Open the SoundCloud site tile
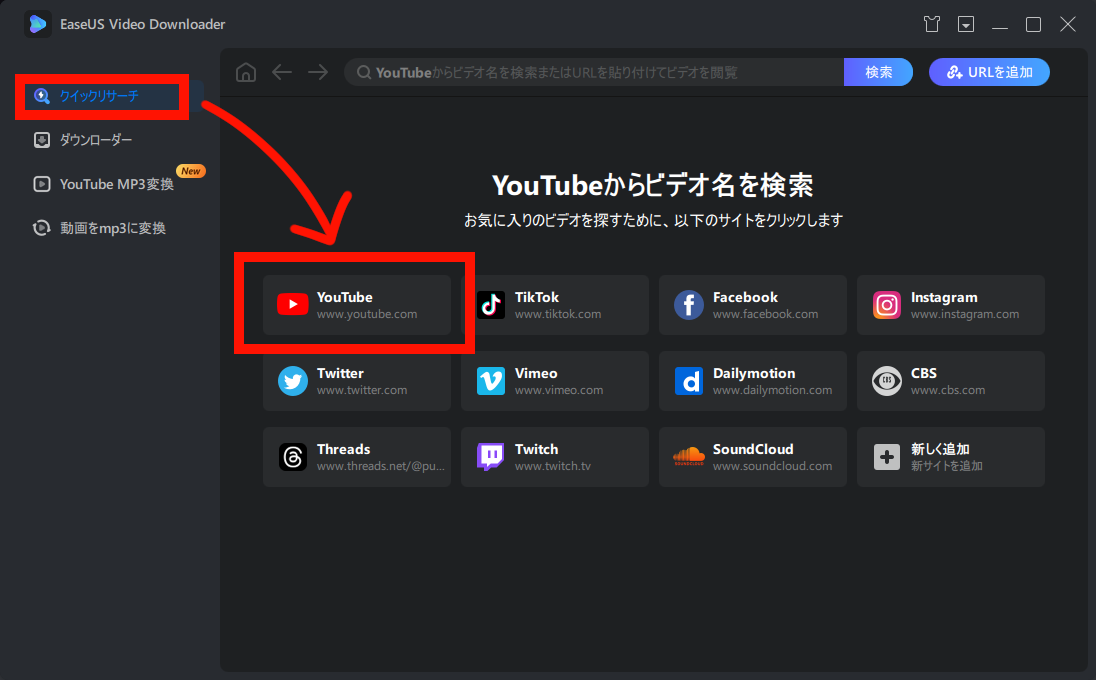This screenshot has width=1096, height=680. pos(752,457)
